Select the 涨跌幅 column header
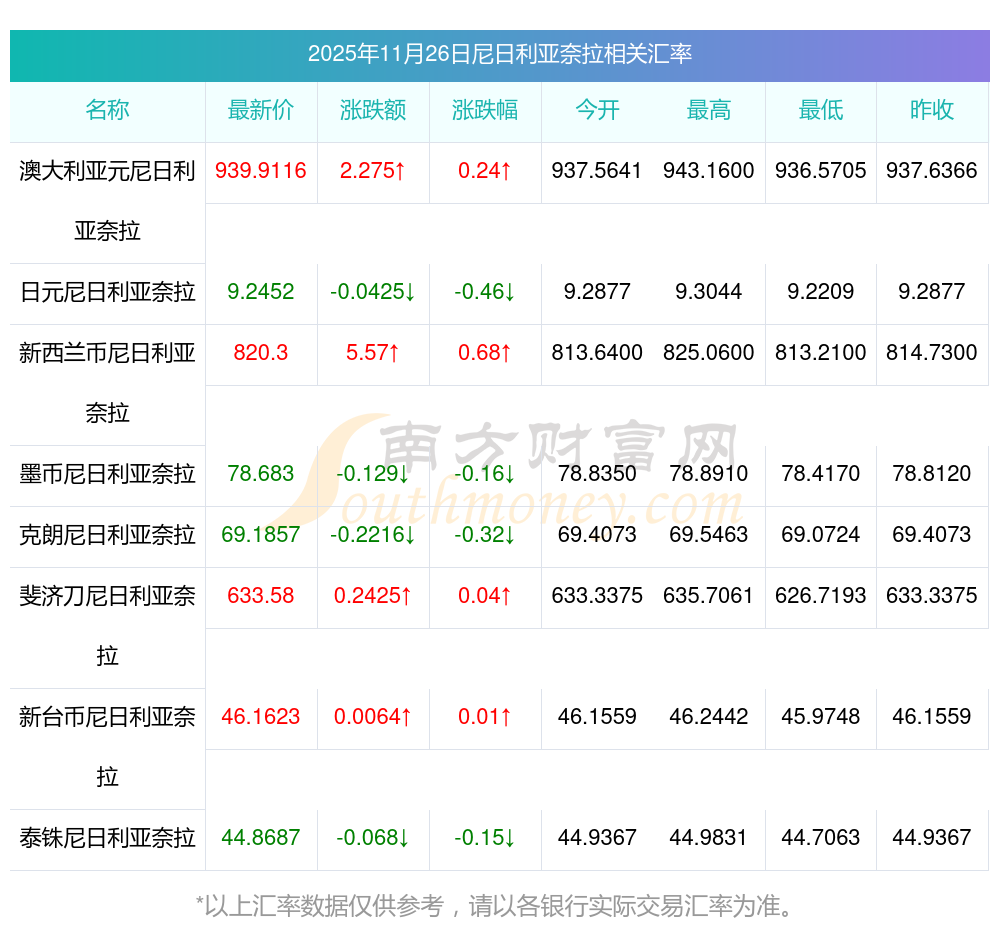 click(x=485, y=110)
